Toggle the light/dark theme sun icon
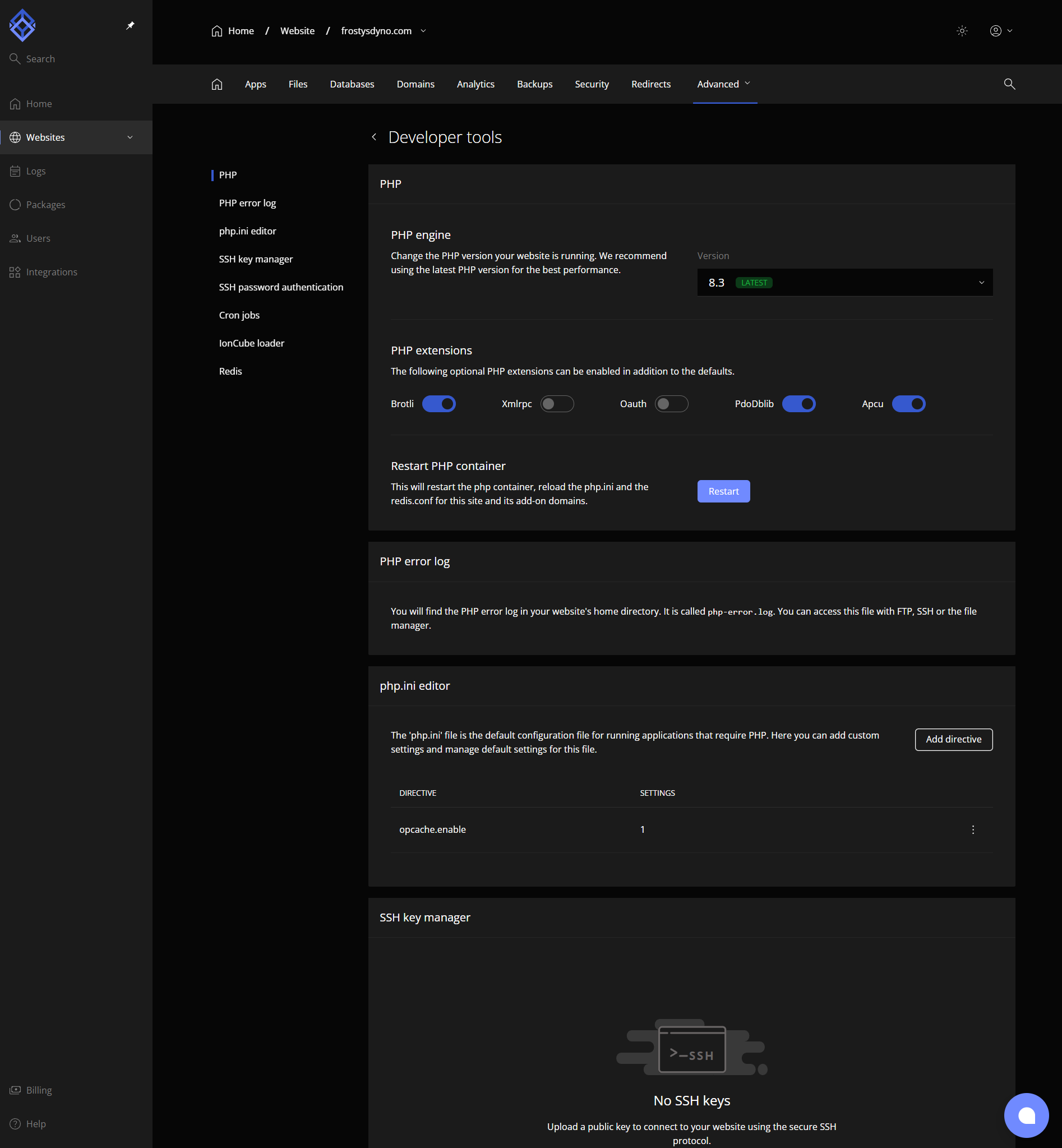 tap(962, 31)
